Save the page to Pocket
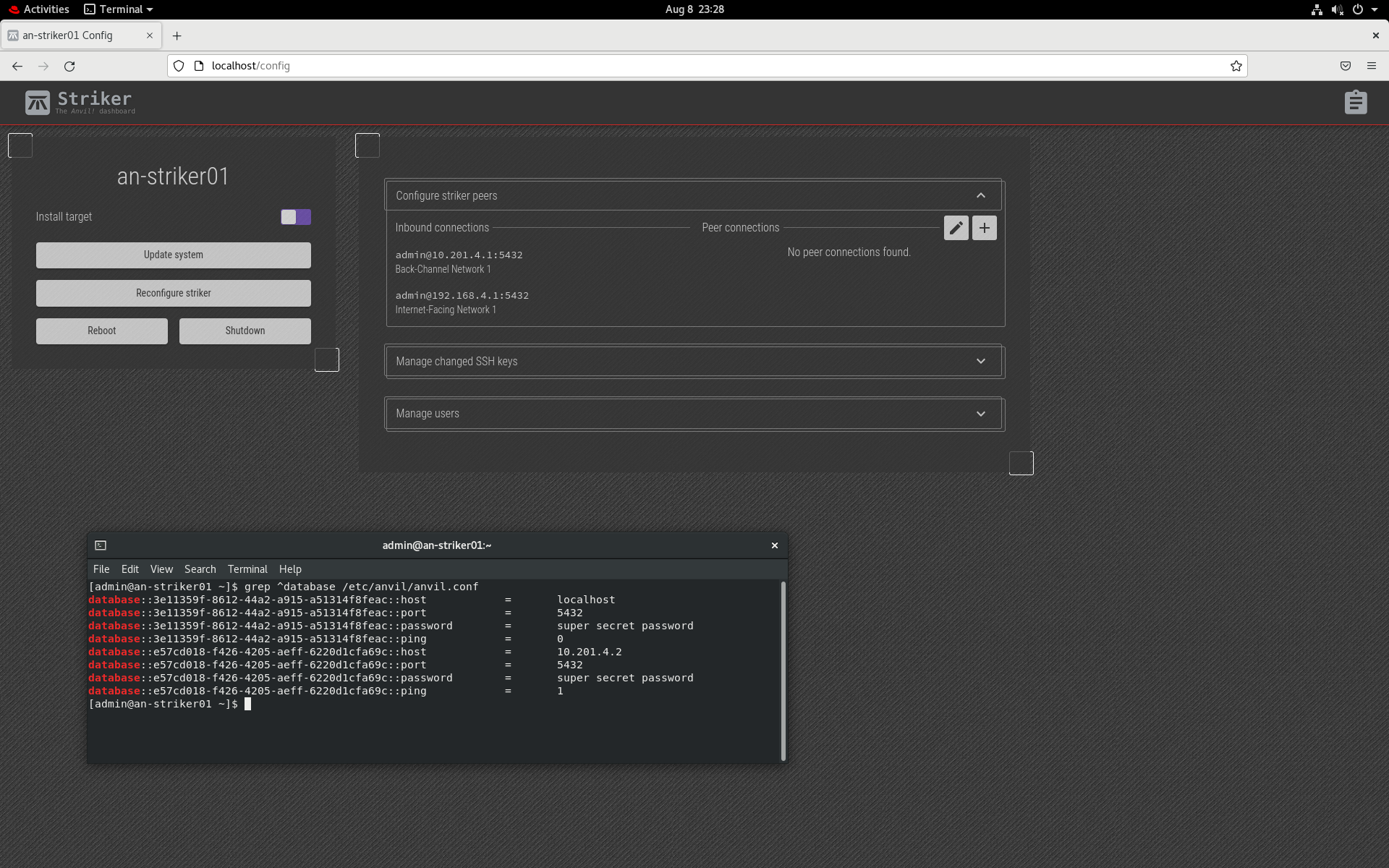 tap(1345, 66)
